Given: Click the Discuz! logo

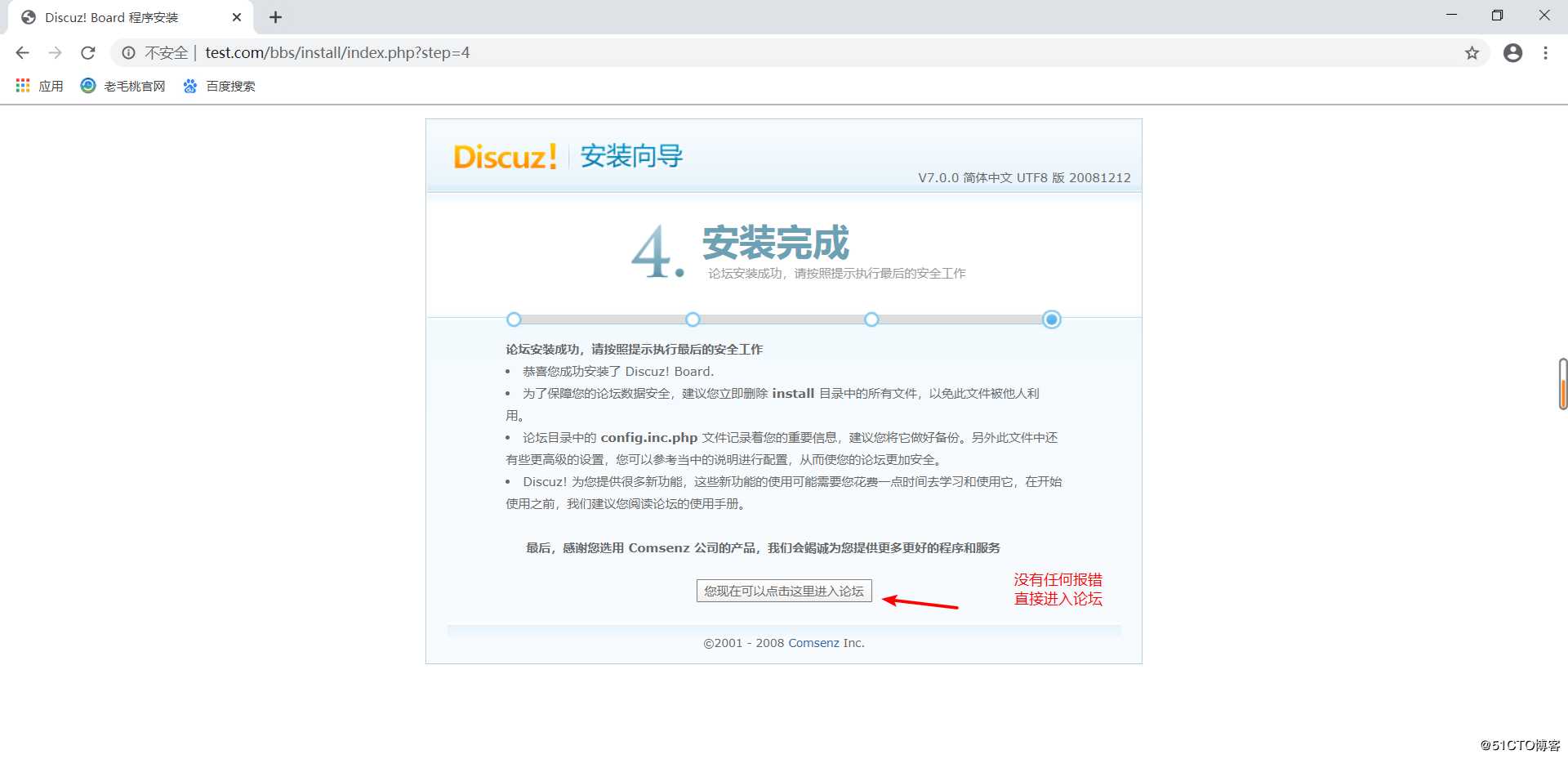Looking at the screenshot, I should pyautogui.click(x=505, y=156).
